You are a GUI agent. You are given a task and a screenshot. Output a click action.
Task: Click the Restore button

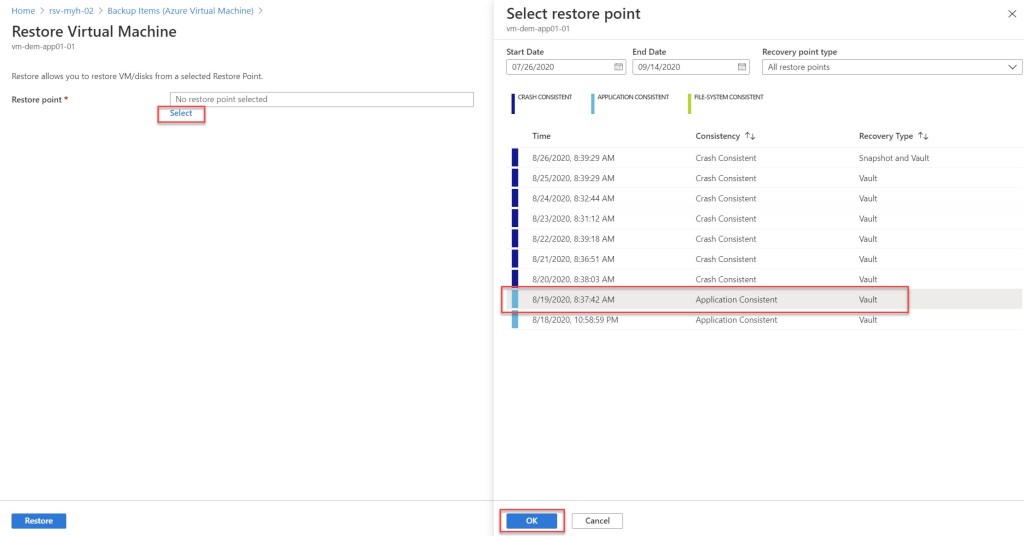[x=39, y=521]
